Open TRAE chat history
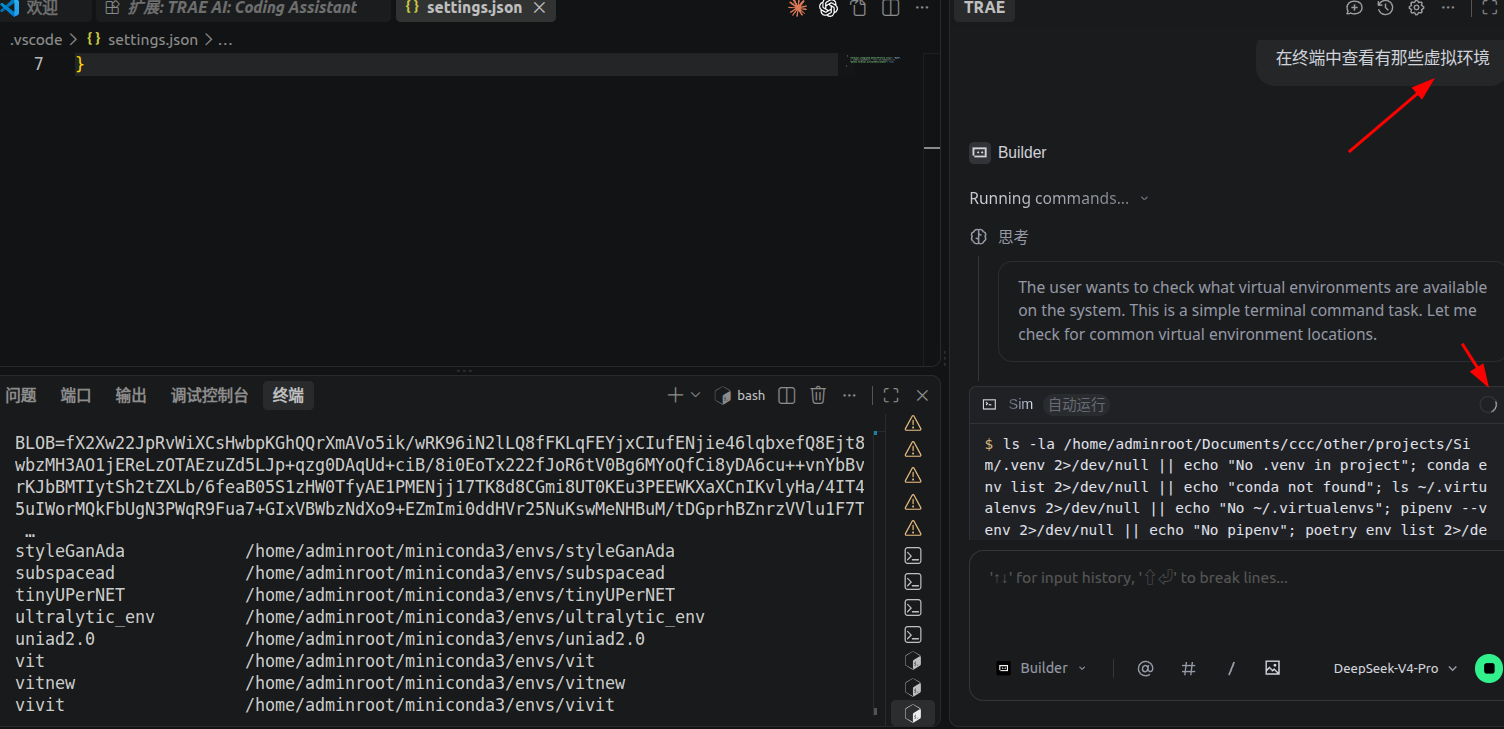Viewport: 1504px width, 729px height. (x=1385, y=8)
